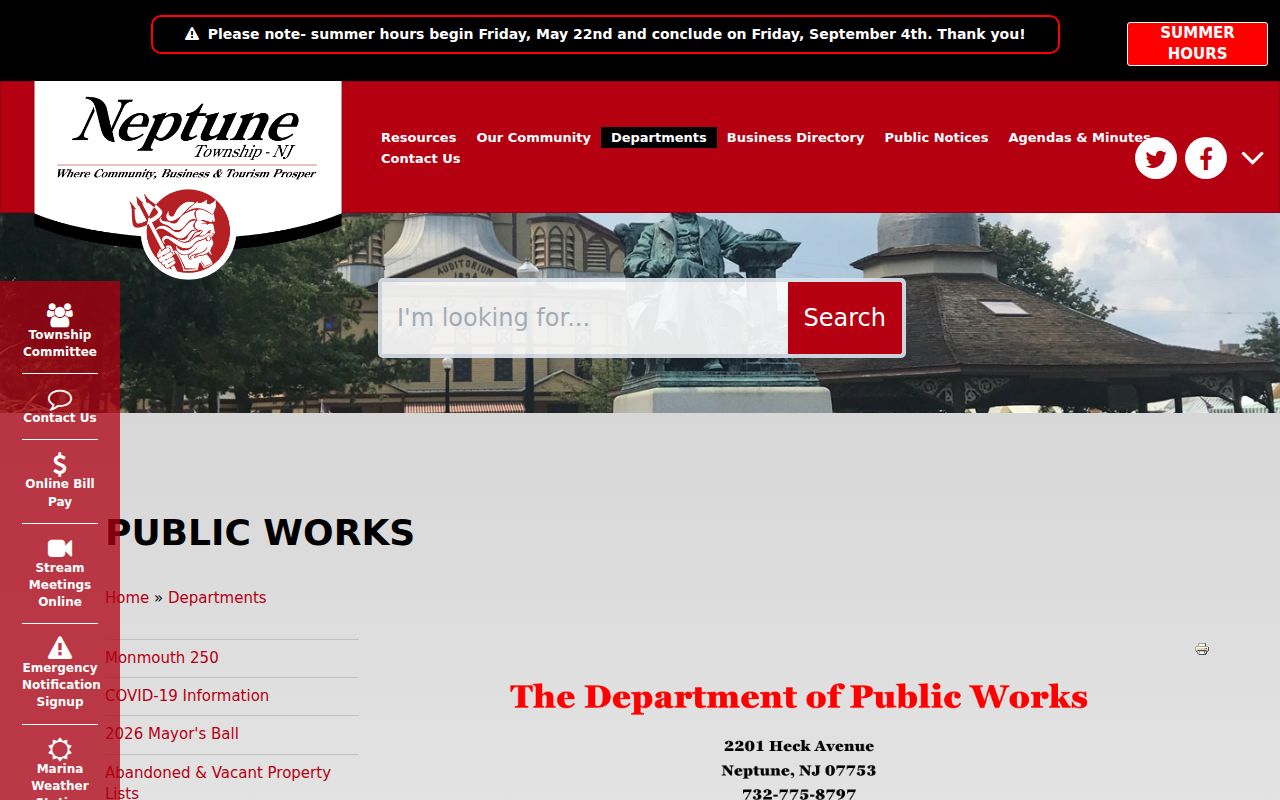The width and height of the screenshot is (1280, 800).
Task: Open the COVID-19 Information link
Action: coord(187,695)
